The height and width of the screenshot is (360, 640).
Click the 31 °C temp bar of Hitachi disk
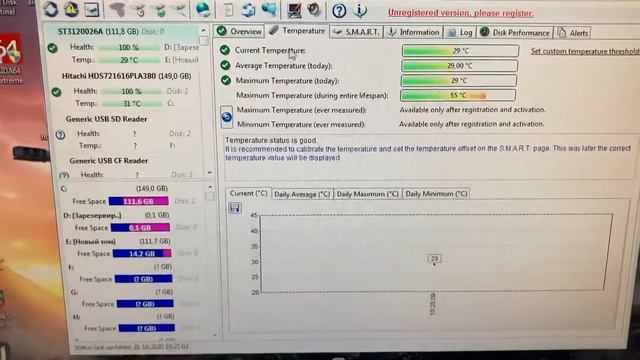131,104
